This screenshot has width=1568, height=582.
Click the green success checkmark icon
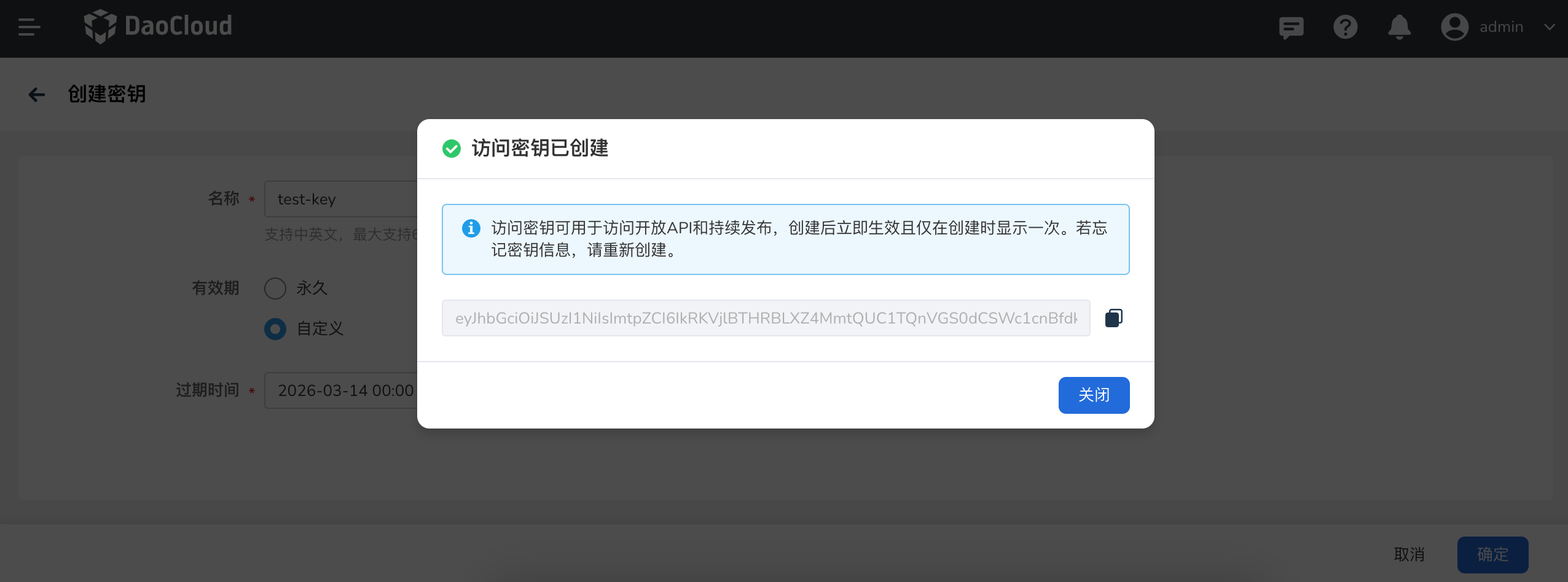[x=452, y=149]
